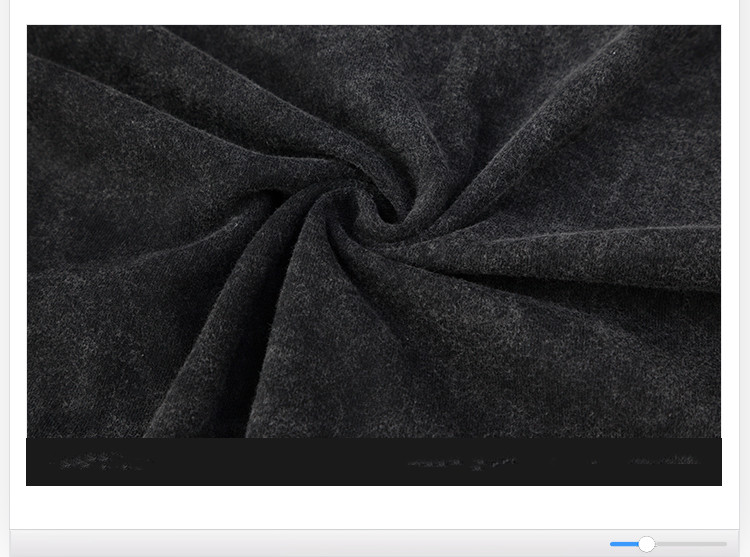Click the blurred text in middle of black banner
750x557 pixels.
pyautogui.click(x=460, y=463)
